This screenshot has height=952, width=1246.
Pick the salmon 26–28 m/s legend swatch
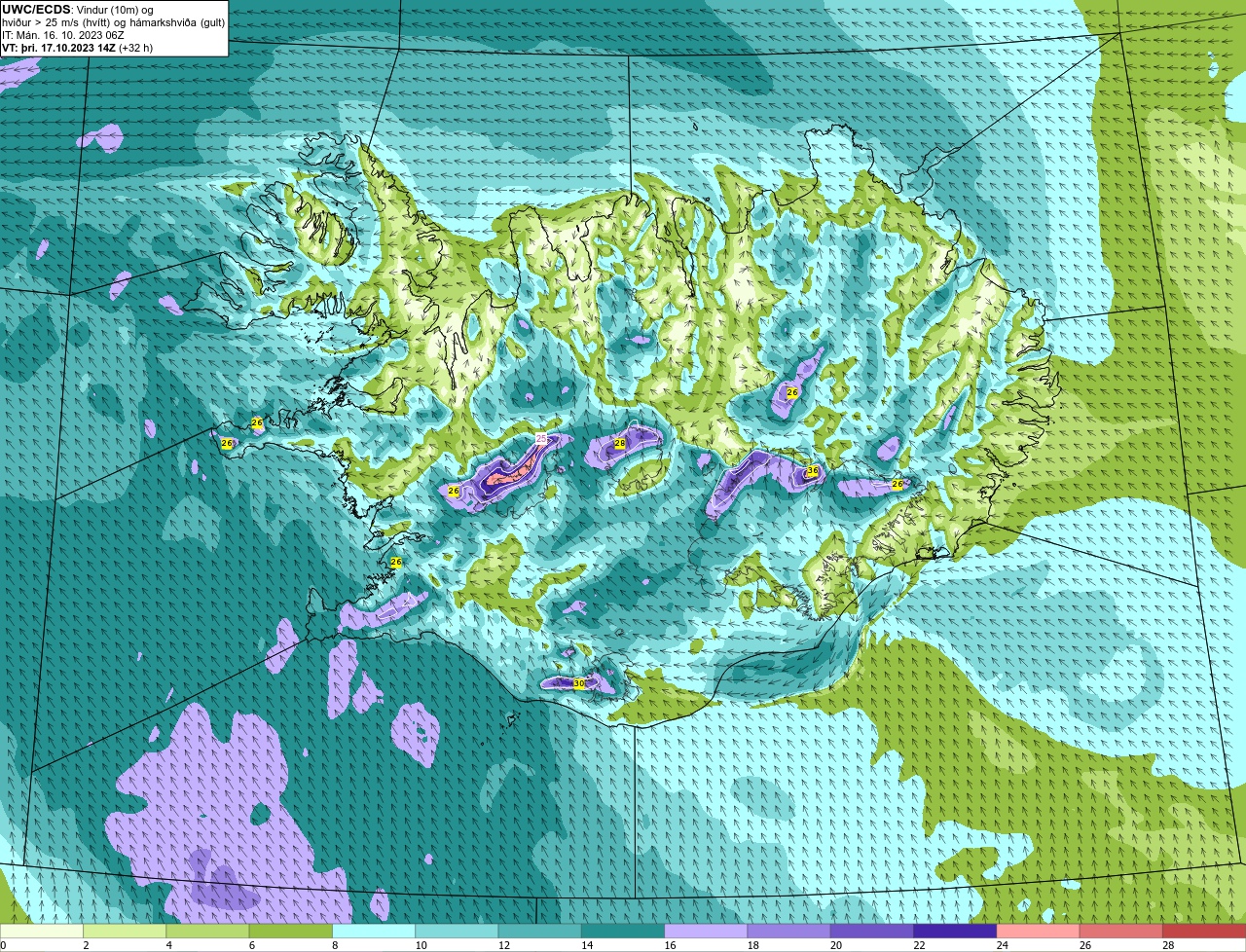click(1121, 932)
